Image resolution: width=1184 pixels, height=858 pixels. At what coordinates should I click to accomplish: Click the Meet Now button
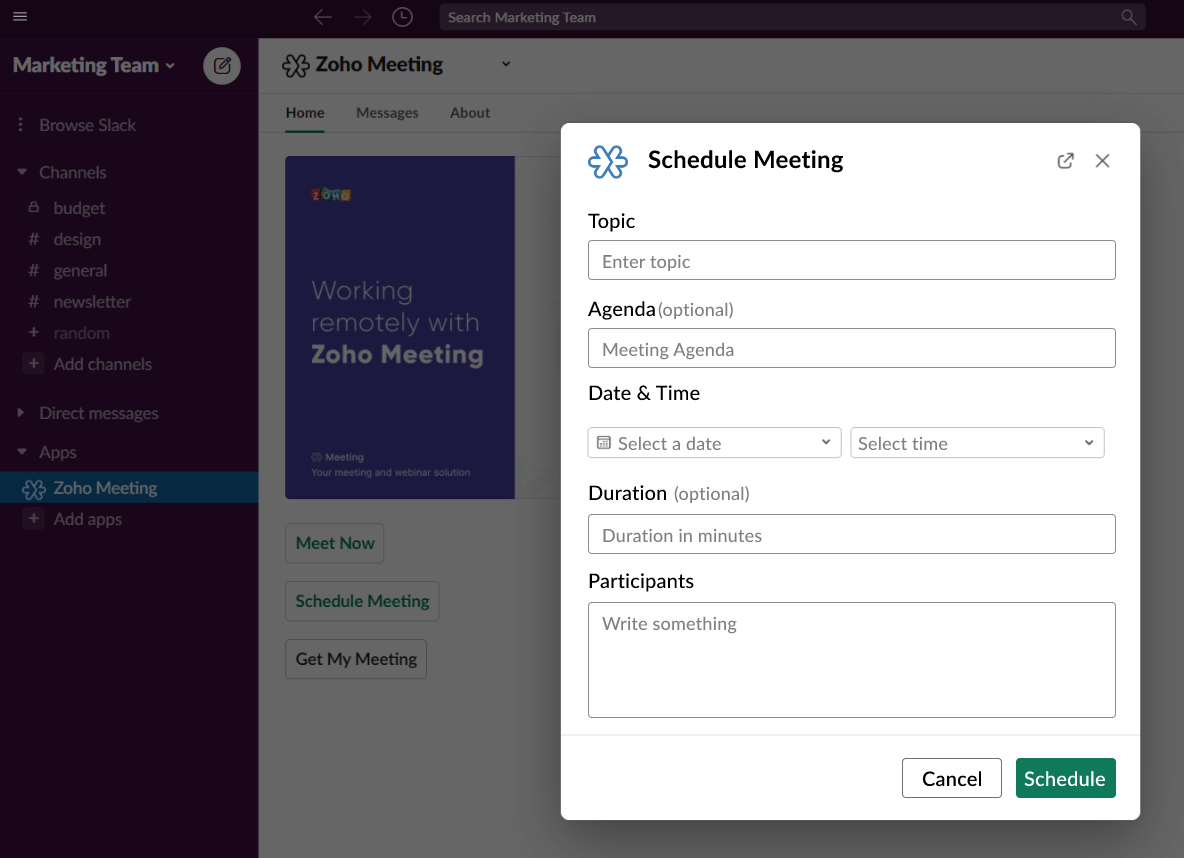point(334,543)
